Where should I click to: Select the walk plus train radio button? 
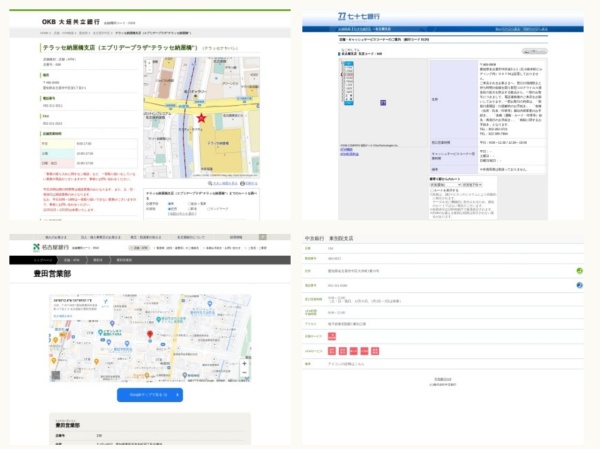[x=189, y=204]
